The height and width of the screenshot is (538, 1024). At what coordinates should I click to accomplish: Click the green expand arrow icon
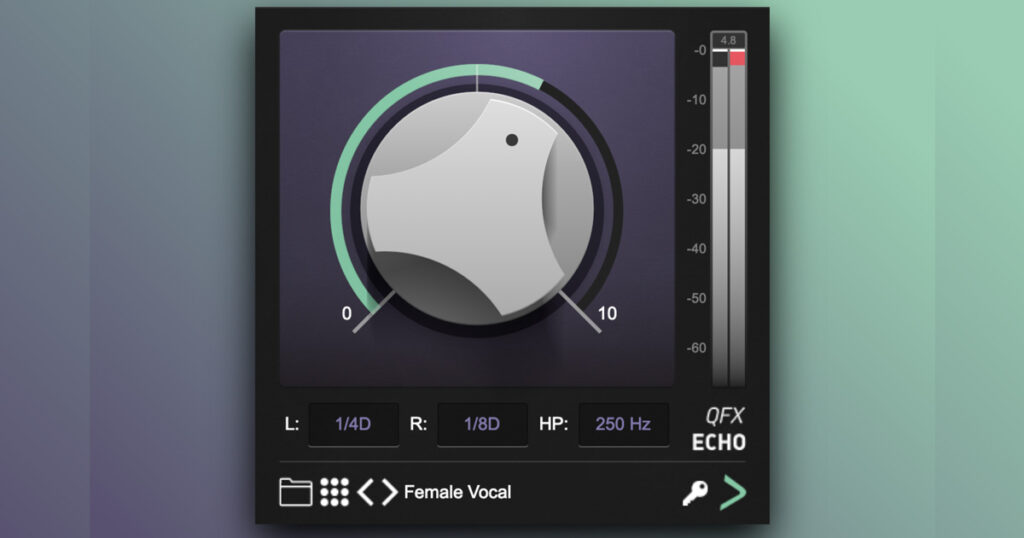pyautogui.click(x=733, y=492)
